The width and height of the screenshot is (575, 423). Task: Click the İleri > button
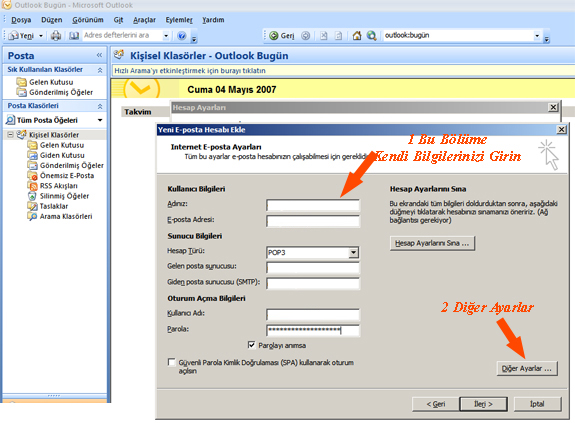[x=483, y=404]
